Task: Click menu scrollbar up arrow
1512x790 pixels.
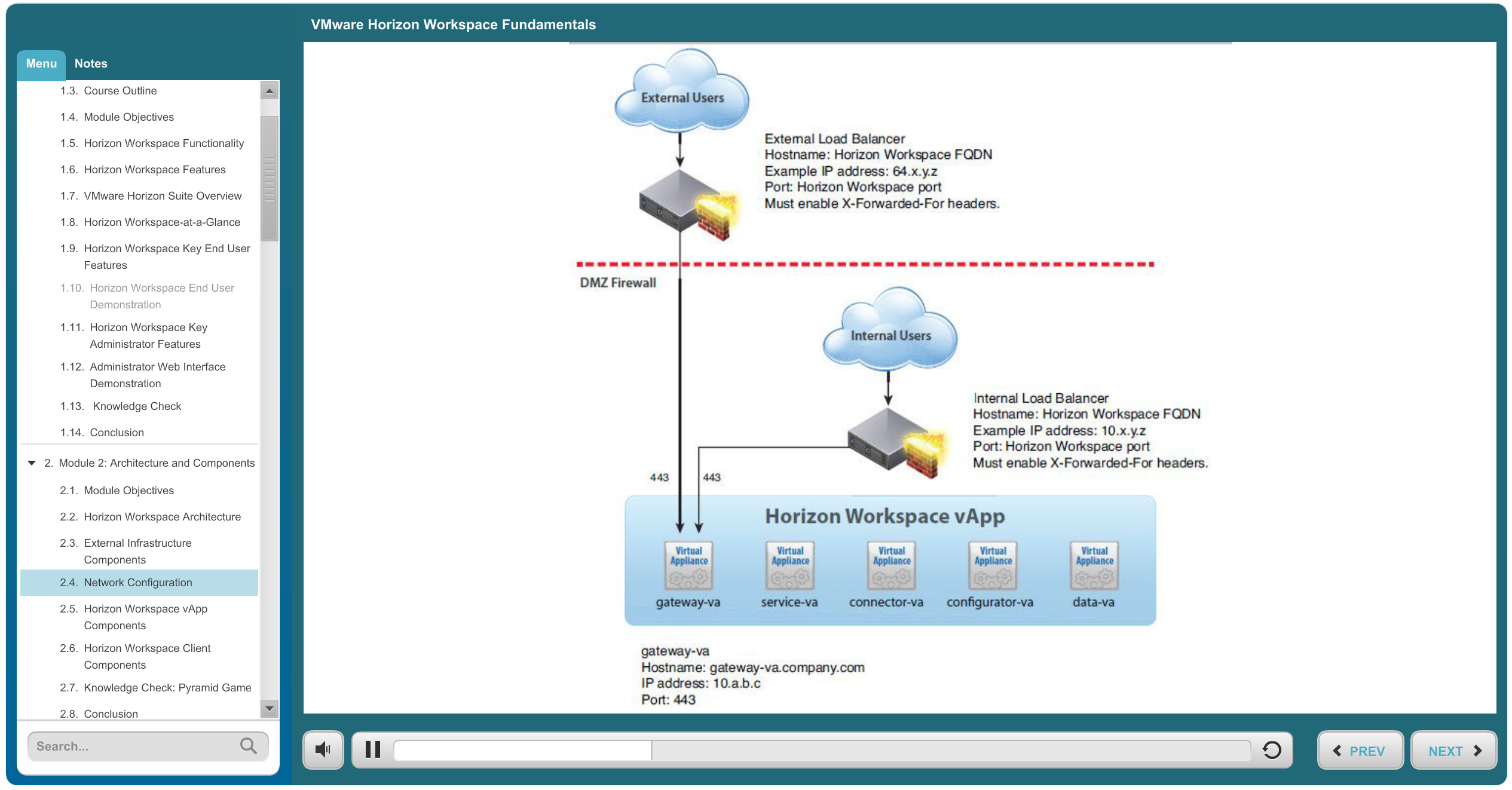Action: pyautogui.click(x=270, y=91)
